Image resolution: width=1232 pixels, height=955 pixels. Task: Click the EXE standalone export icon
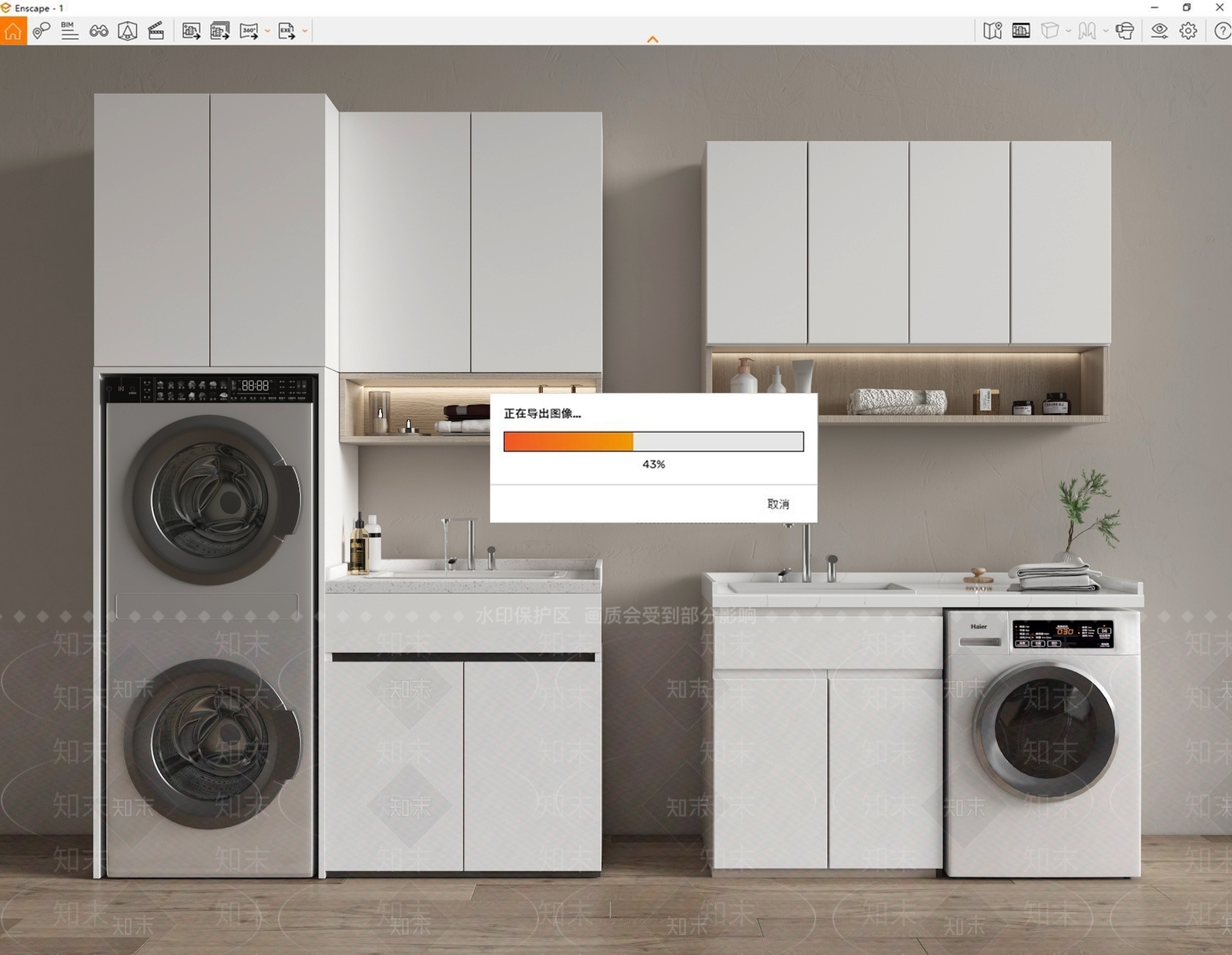[286, 31]
